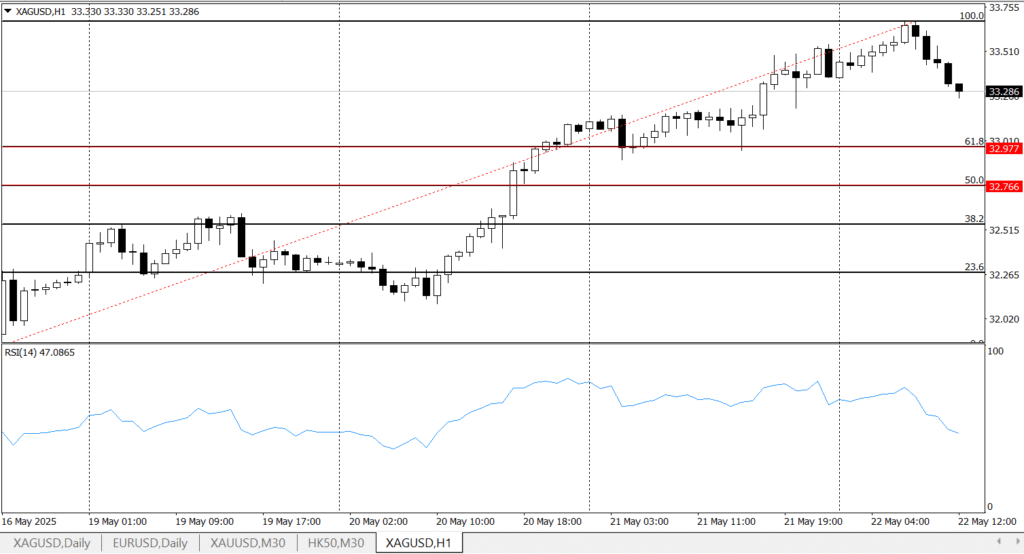Select the red 32.977 price level tag
Image resolution: width=1024 pixels, height=554 pixels.
[1003, 148]
